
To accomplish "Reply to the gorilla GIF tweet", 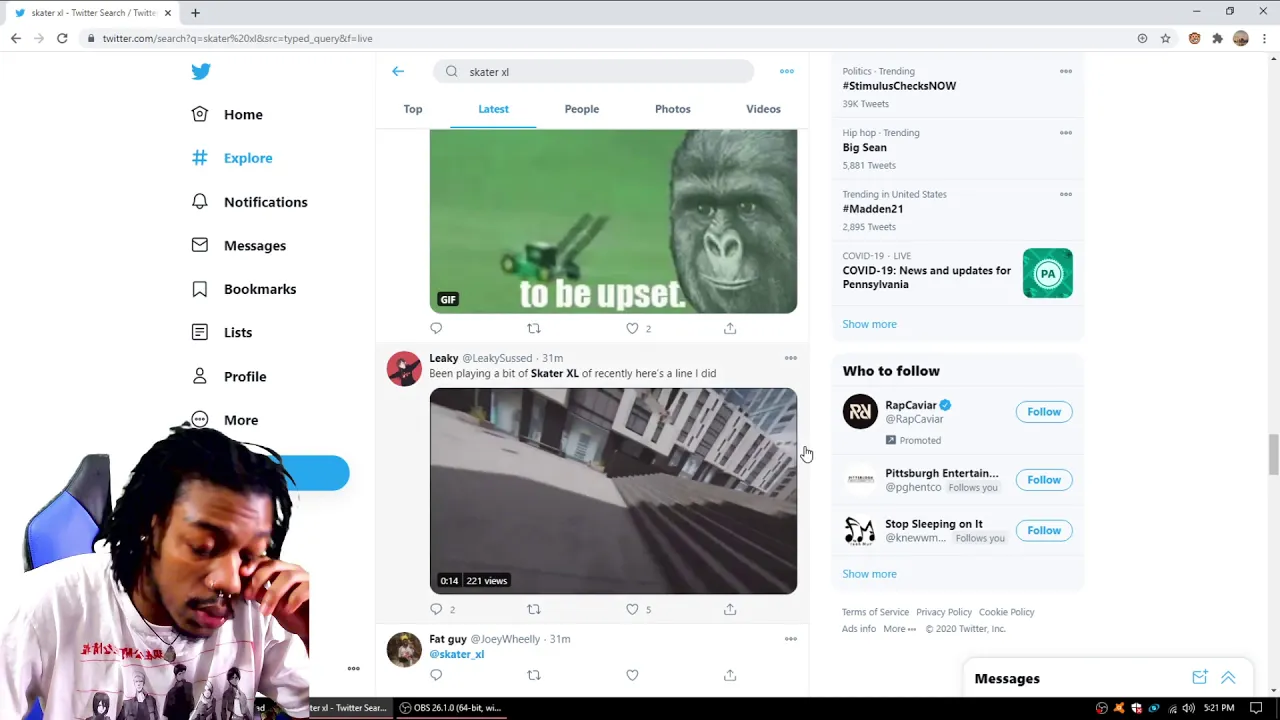I will pos(436,328).
